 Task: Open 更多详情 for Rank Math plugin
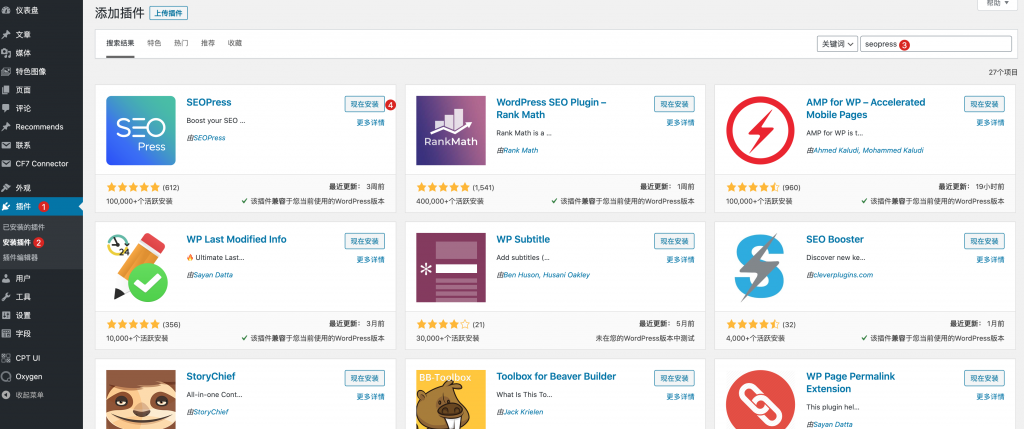click(680, 122)
